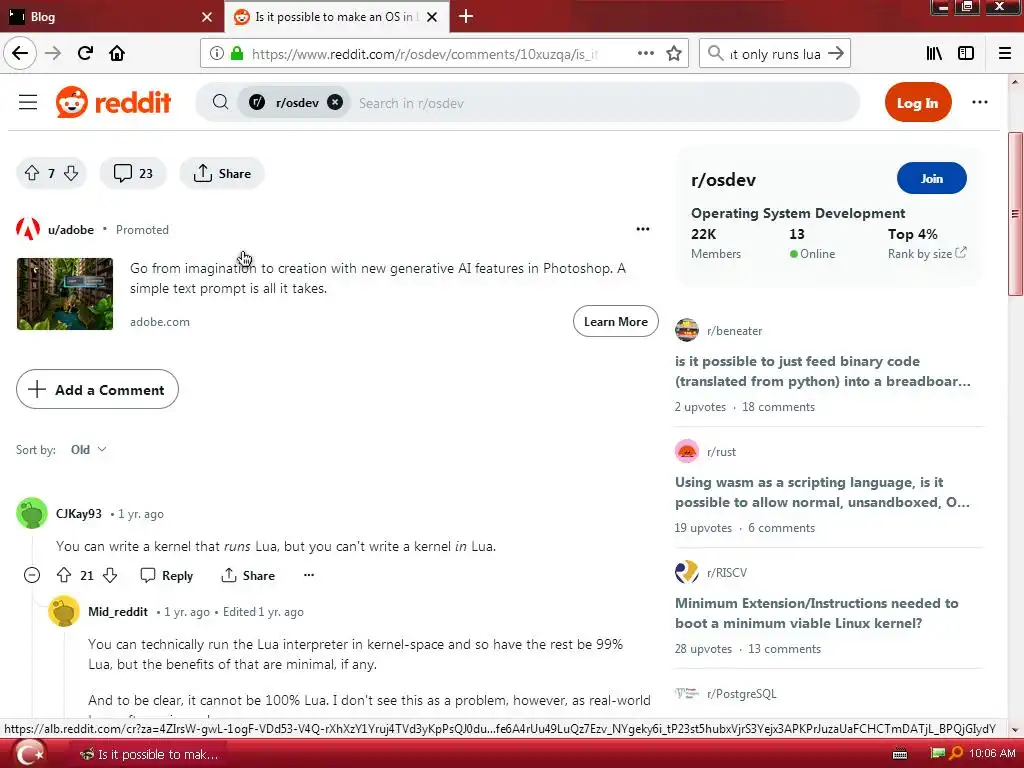Viewport: 1024px width, 768px height.
Task: Click Learn More on the Adobe ad
Action: pyautogui.click(x=615, y=321)
